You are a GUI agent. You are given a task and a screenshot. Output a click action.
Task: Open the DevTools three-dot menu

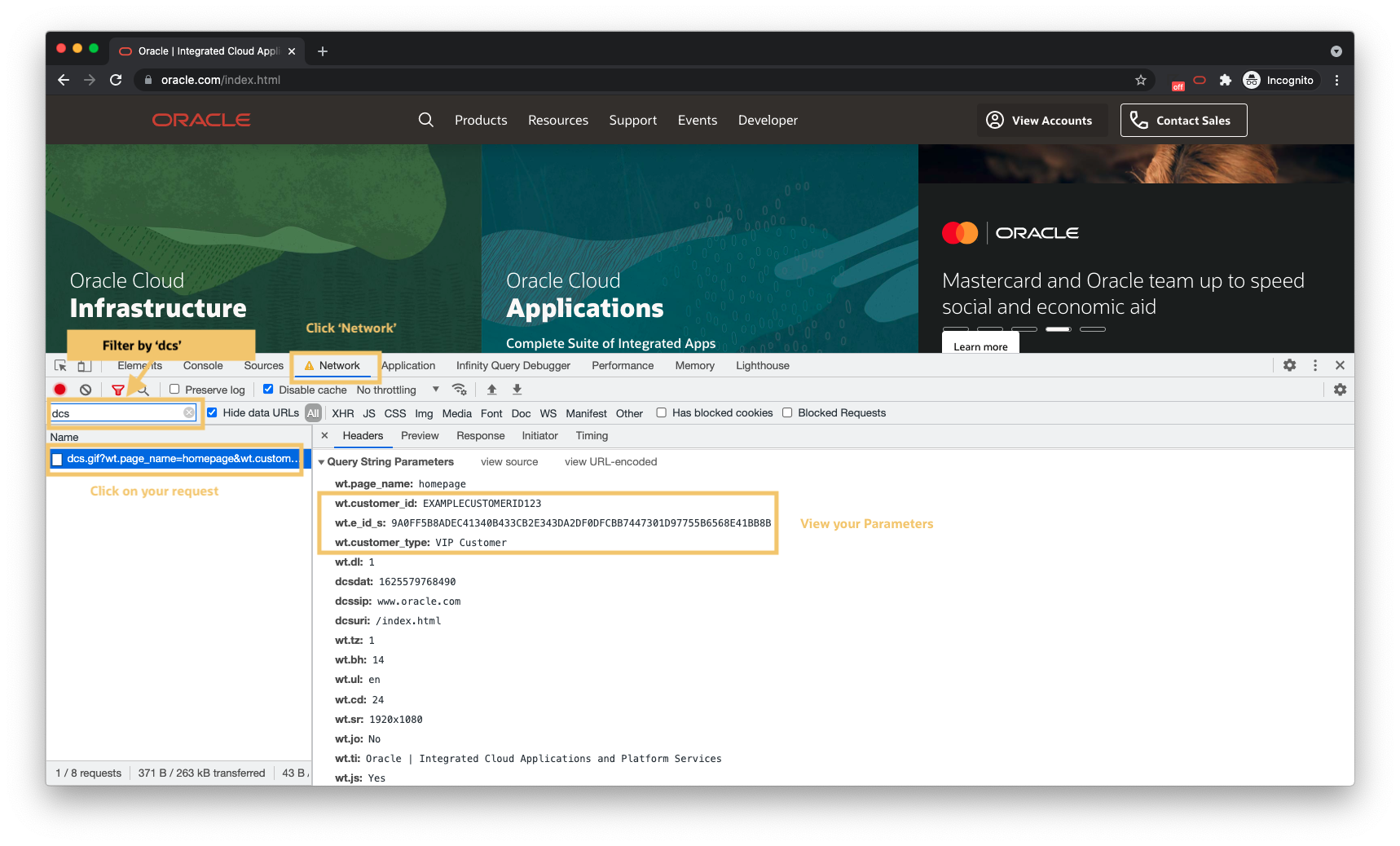(x=1314, y=366)
